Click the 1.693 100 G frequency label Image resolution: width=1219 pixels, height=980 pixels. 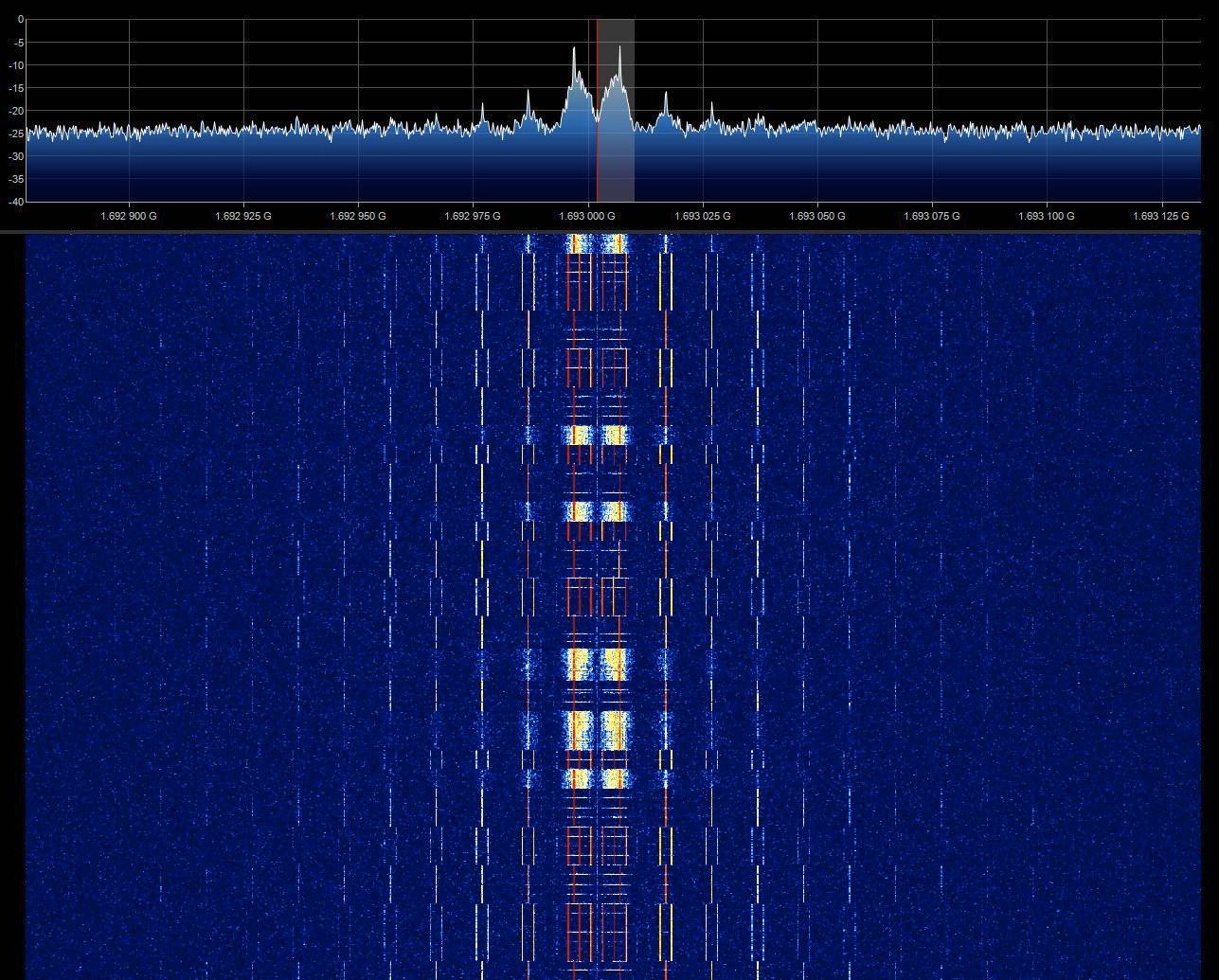(1047, 216)
